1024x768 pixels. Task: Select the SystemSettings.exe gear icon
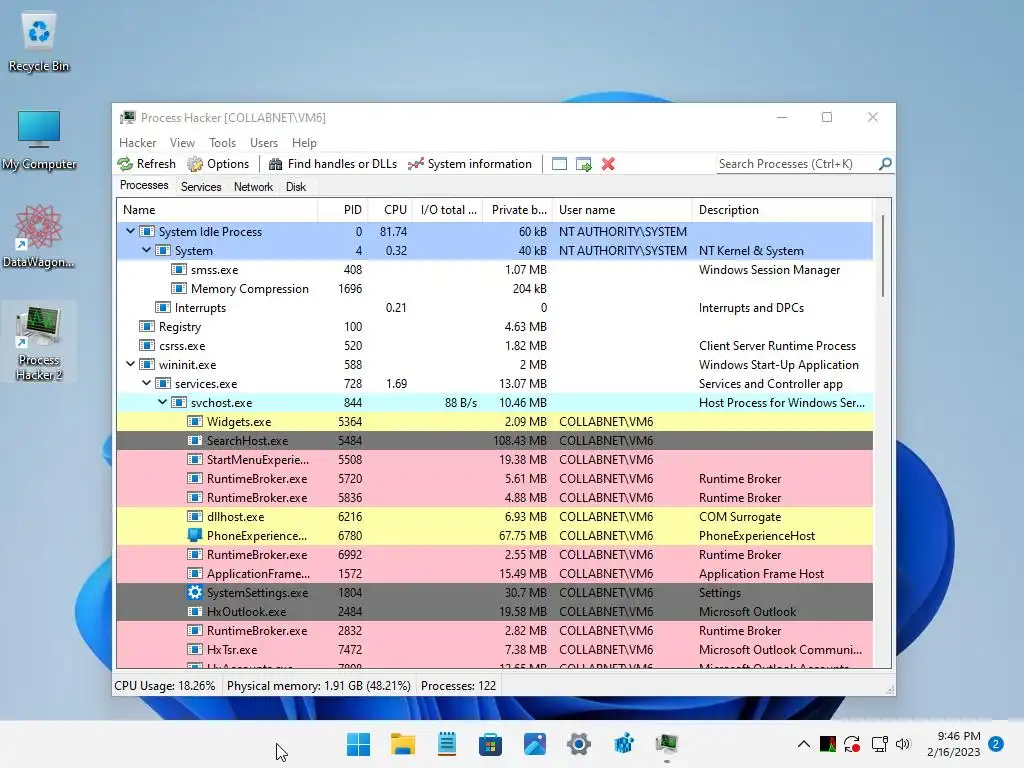point(195,592)
